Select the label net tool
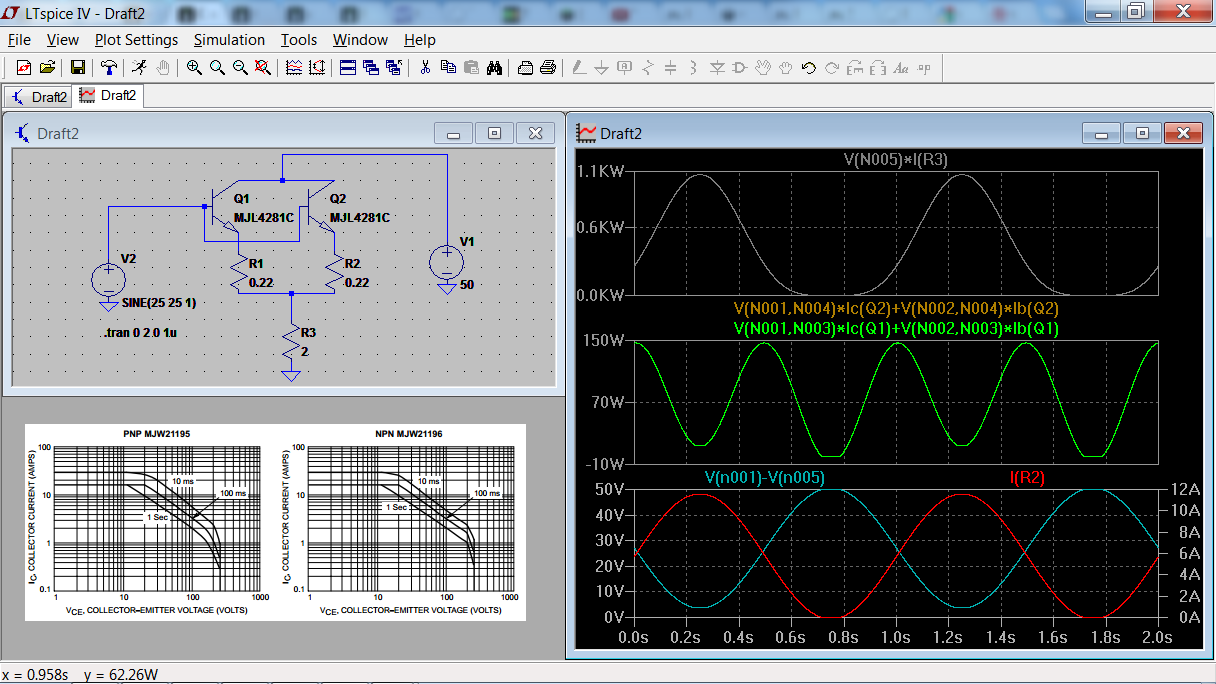This screenshot has width=1216, height=684. click(x=625, y=68)
